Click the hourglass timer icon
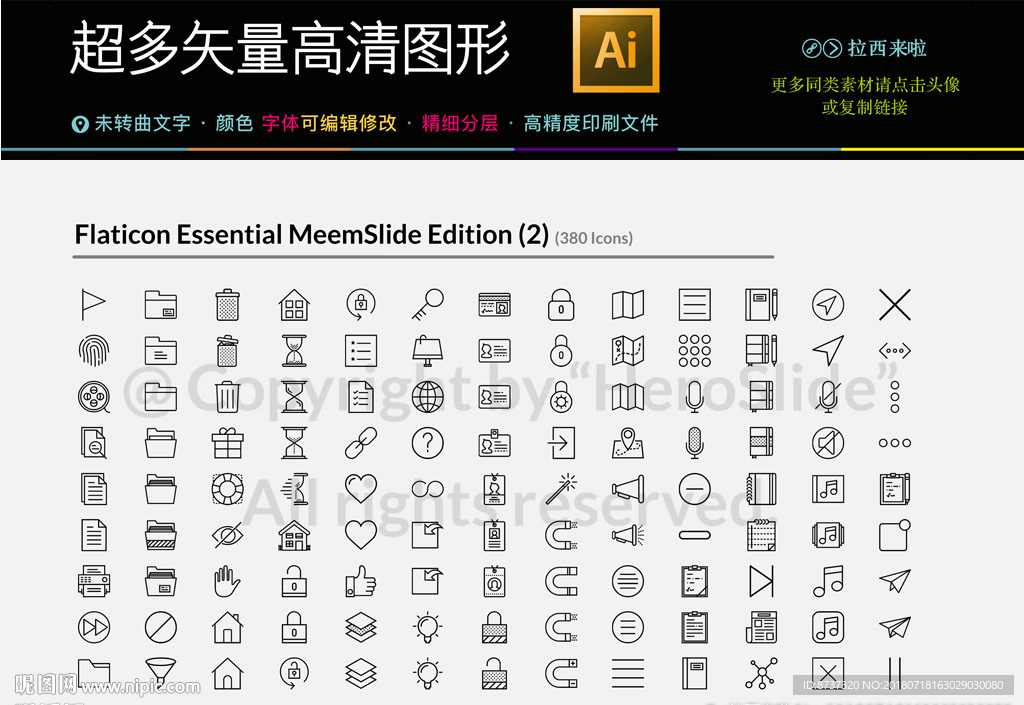 (294, 350)
